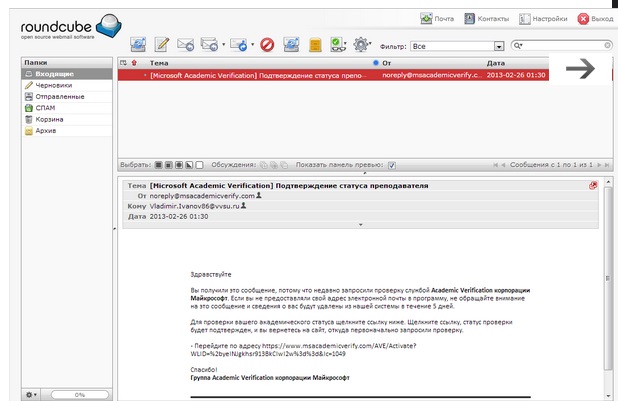
Task: Open the forward options dropdown arrow
Action: tap(252, 44)
